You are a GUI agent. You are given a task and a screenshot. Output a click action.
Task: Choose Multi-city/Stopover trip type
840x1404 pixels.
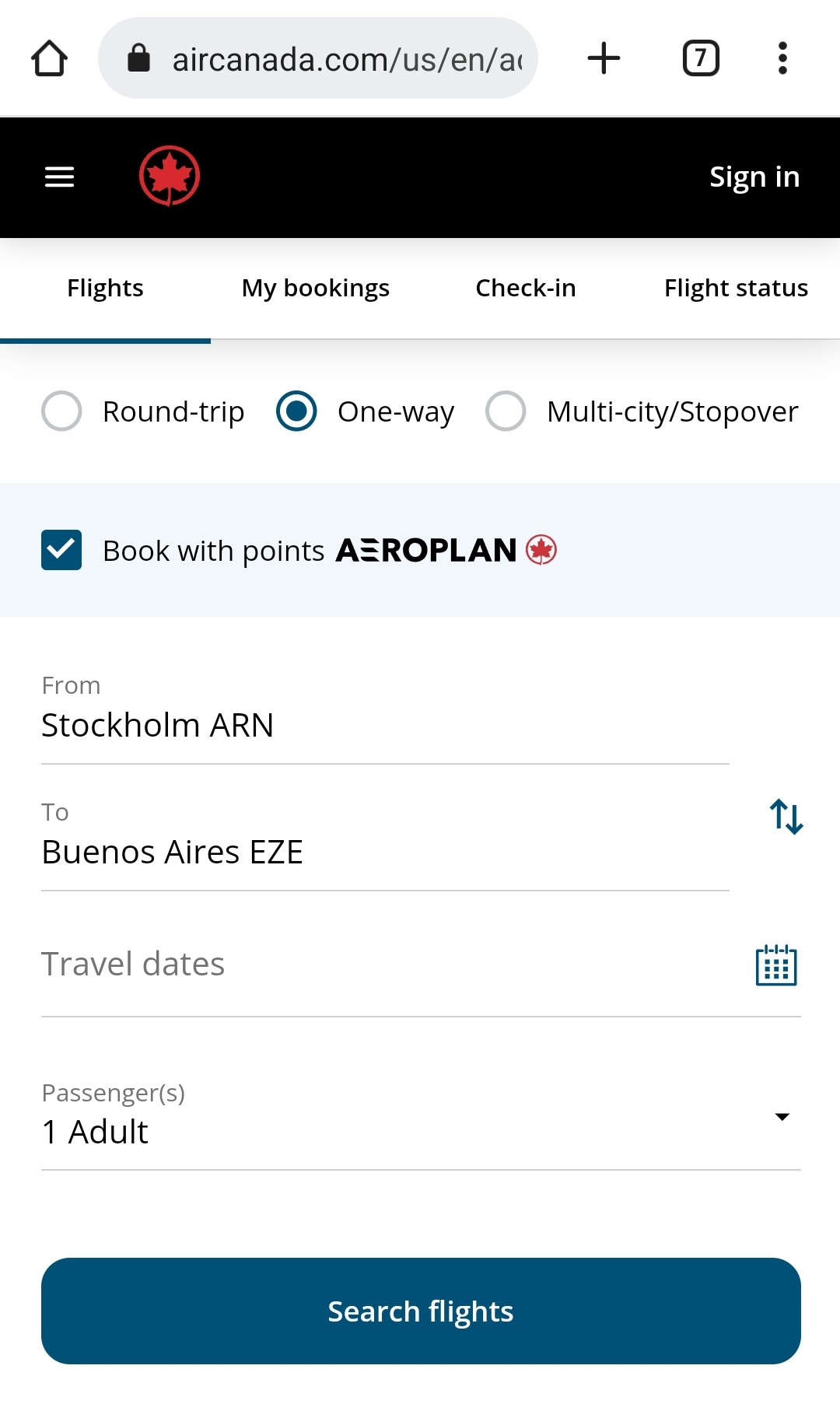pyautogui.click(x=506, y=411)
